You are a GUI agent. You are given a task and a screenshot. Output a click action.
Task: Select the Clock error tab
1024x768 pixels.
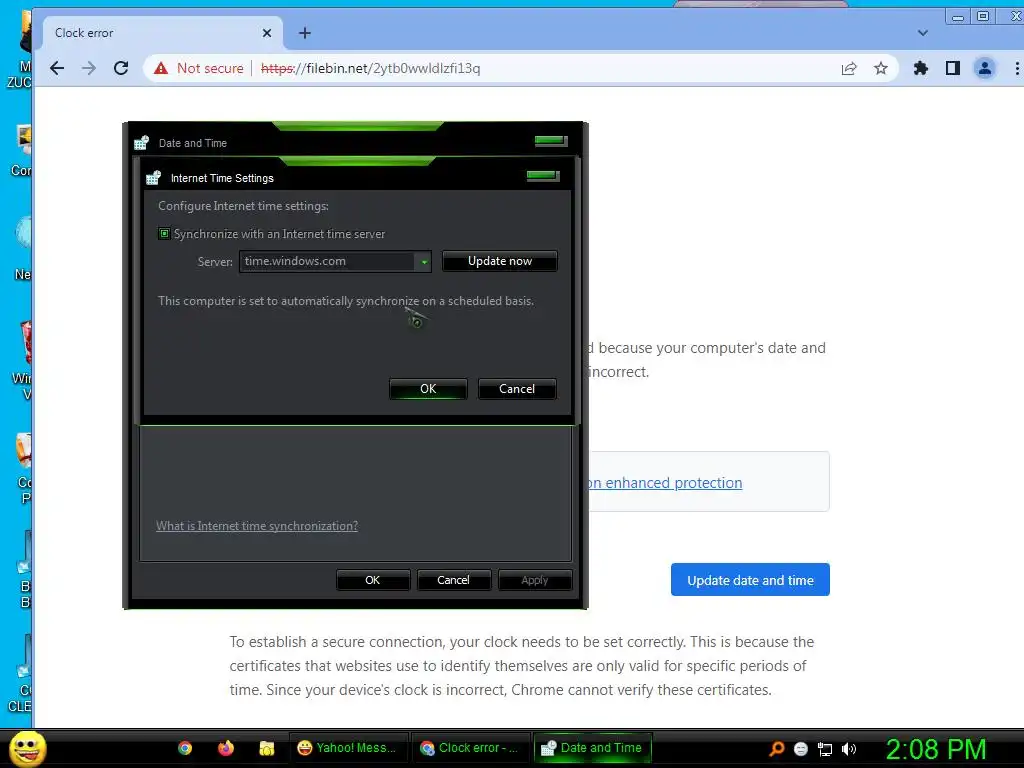(163, 33)
